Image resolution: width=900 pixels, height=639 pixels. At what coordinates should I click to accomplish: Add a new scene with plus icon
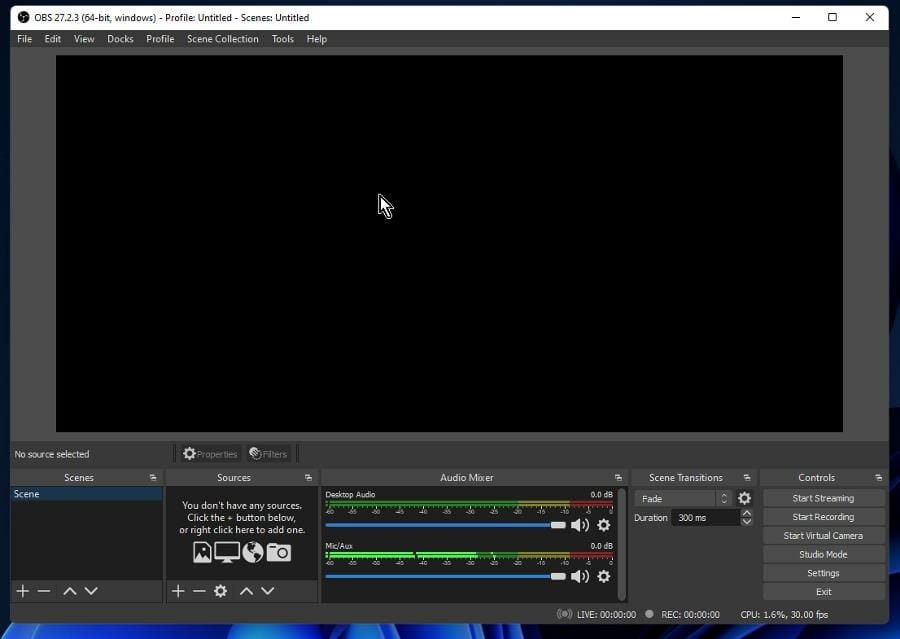click(23, 591)
